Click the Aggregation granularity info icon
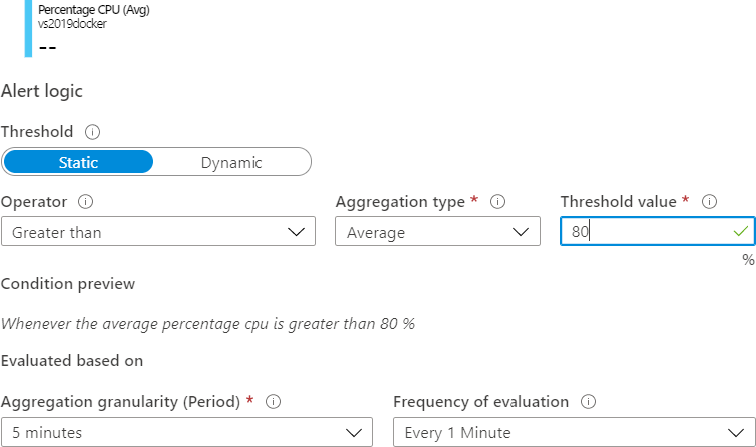The height and width of the screenshot is (447, 756). pos(273,401)
